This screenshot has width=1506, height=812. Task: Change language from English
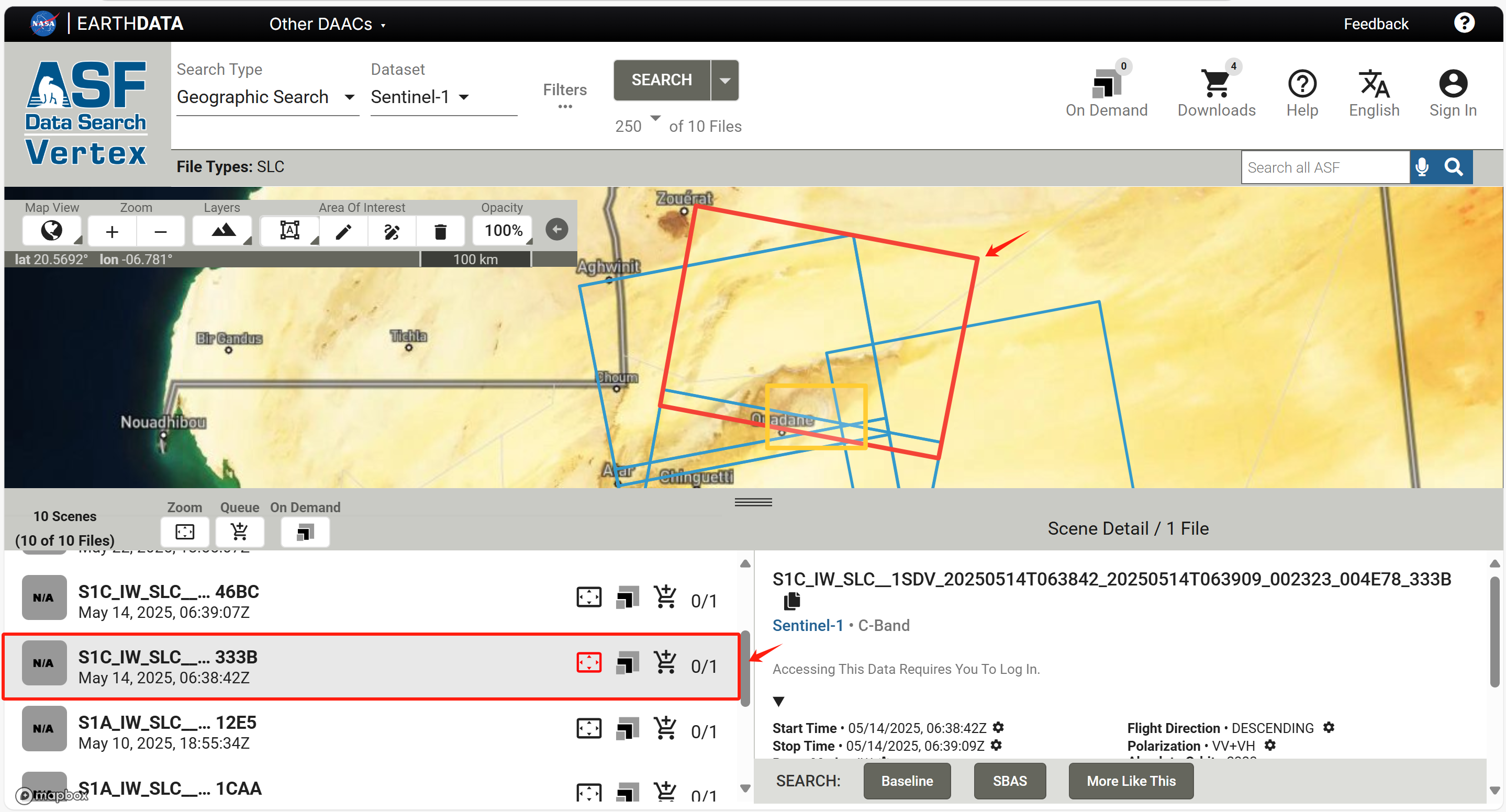click(1374, 92)
